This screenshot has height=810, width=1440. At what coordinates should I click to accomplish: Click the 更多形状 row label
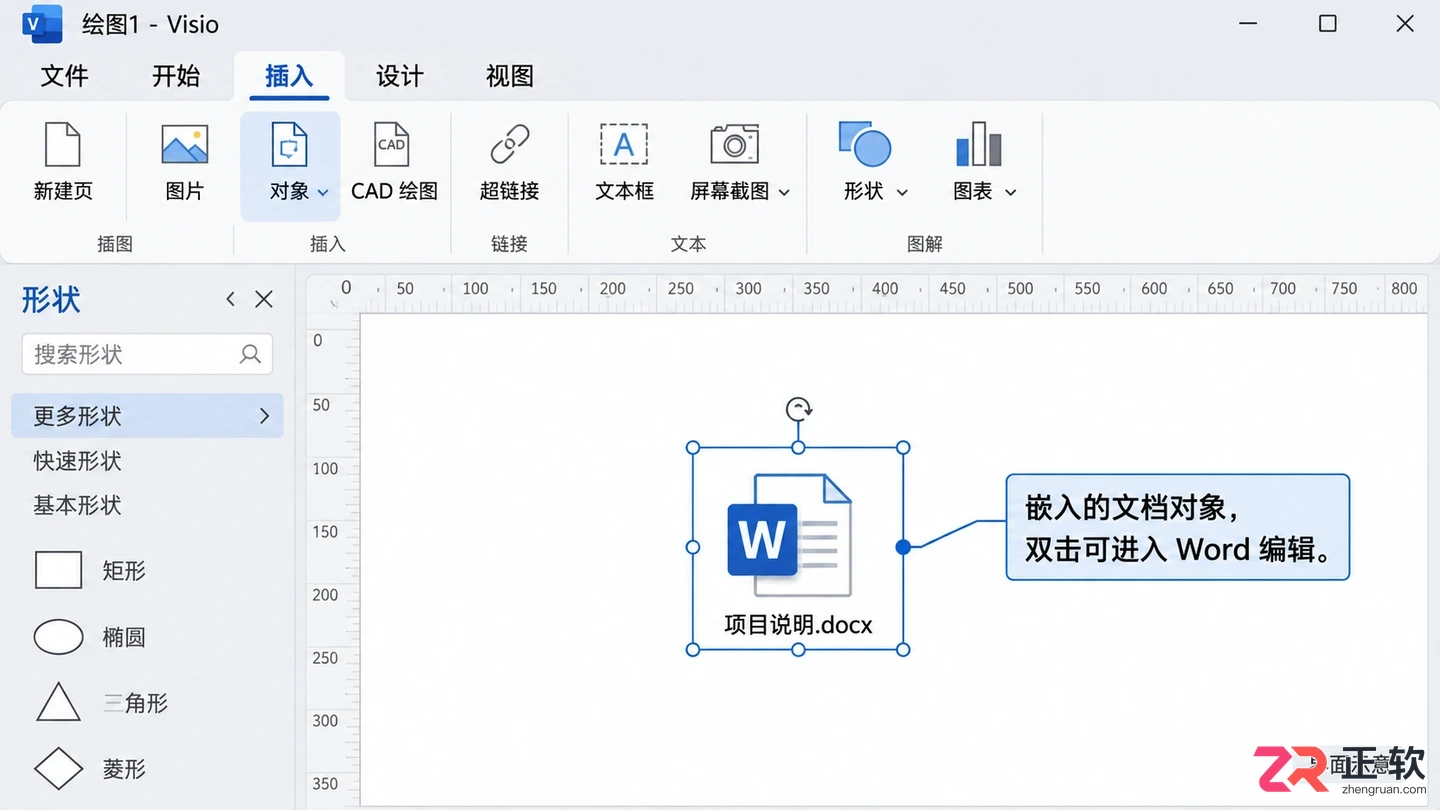[x=77, y=416]
